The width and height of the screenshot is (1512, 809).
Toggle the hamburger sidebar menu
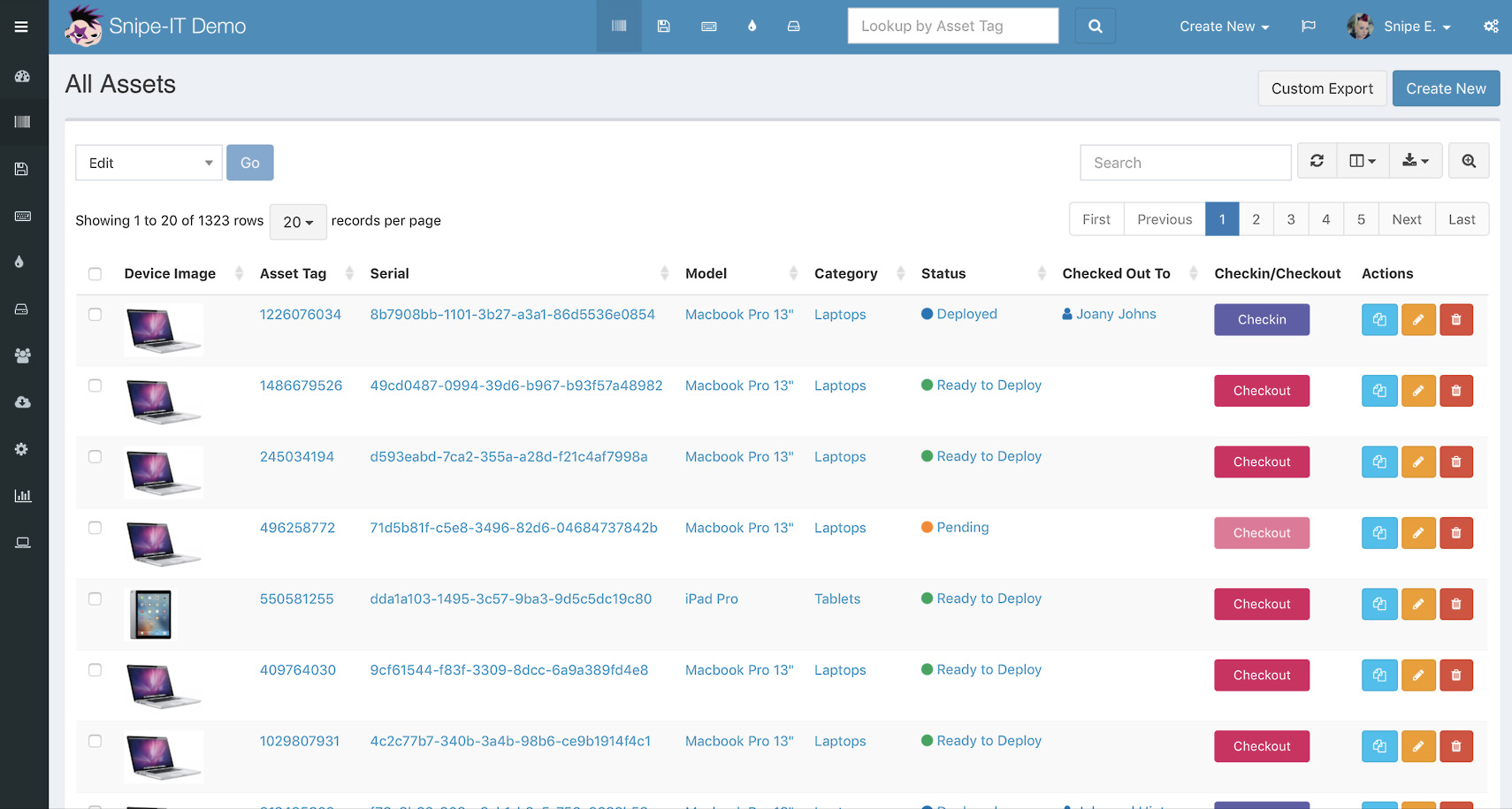pos(21,27)
